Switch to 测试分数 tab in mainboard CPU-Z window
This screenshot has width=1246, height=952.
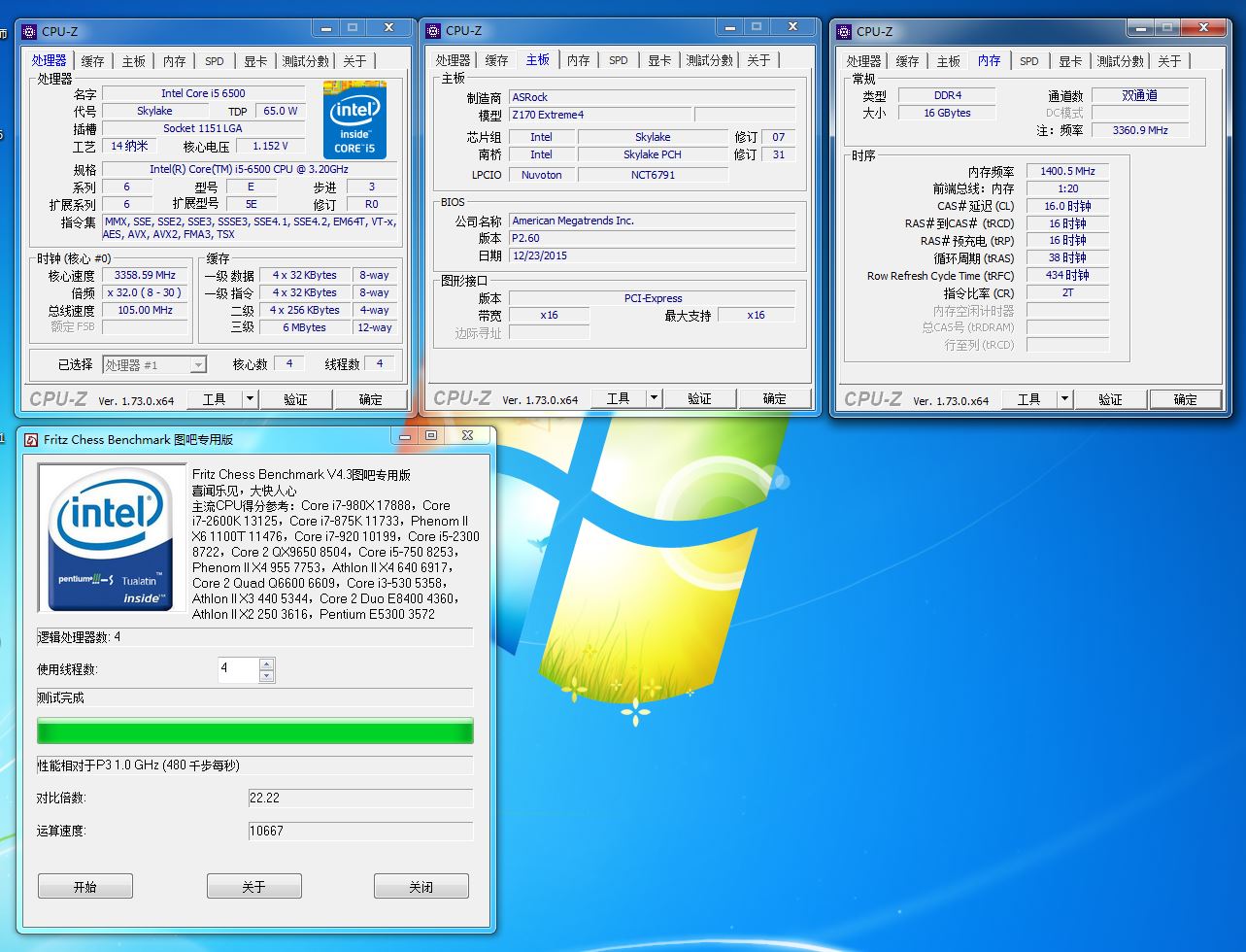(710, 60)
